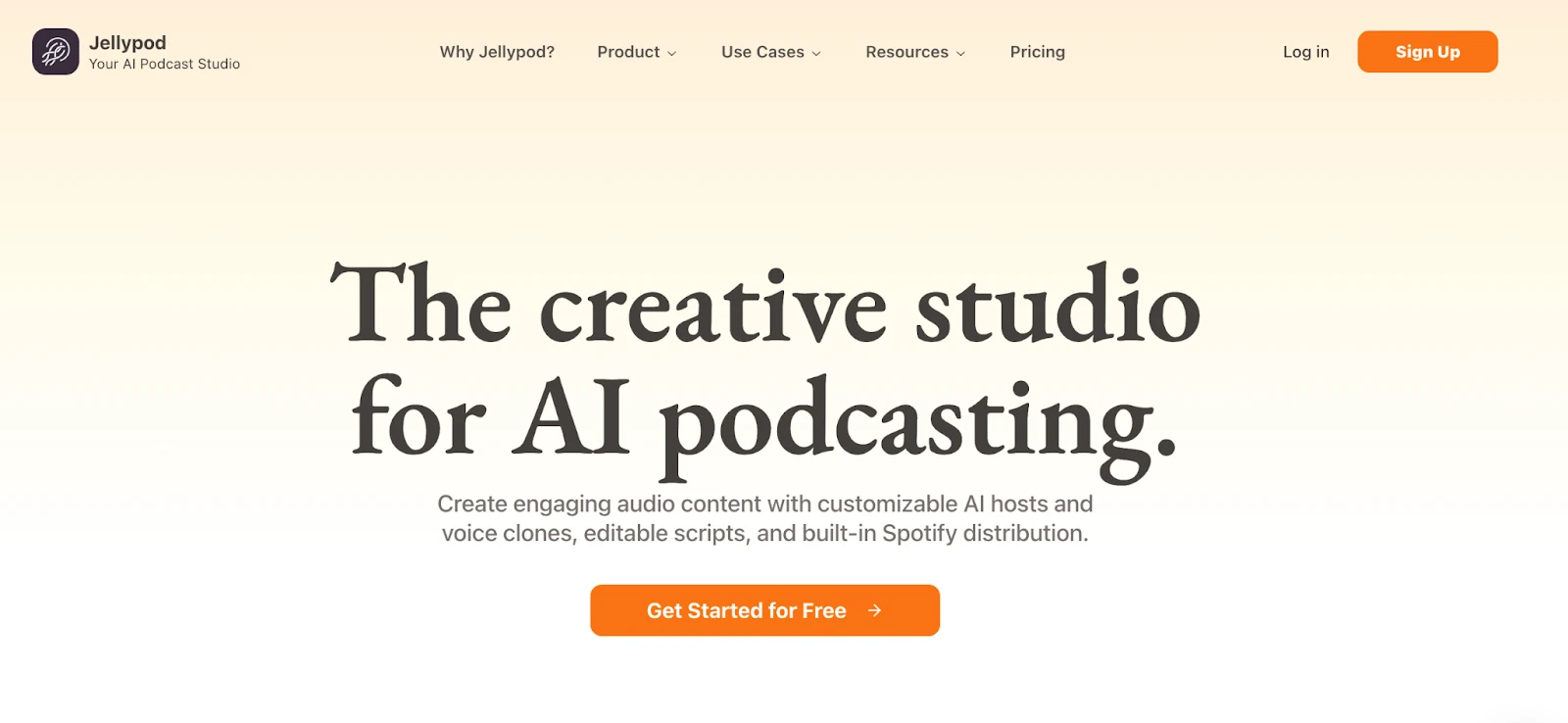This screenshot has height=723, width=1568.
Task: Expand the Resources dropdown chevron
Action: point(960,53)
